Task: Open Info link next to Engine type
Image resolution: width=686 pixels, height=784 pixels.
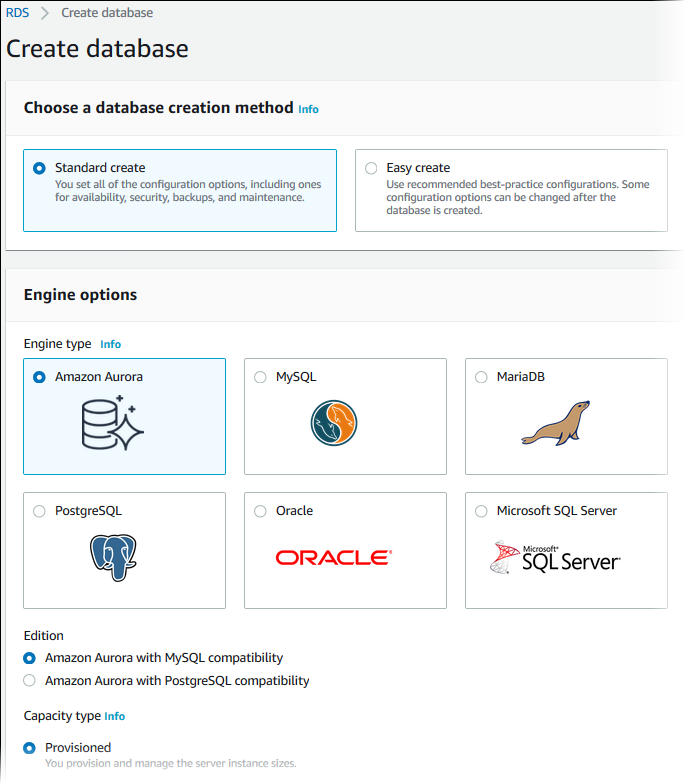Action: (110, 344)
